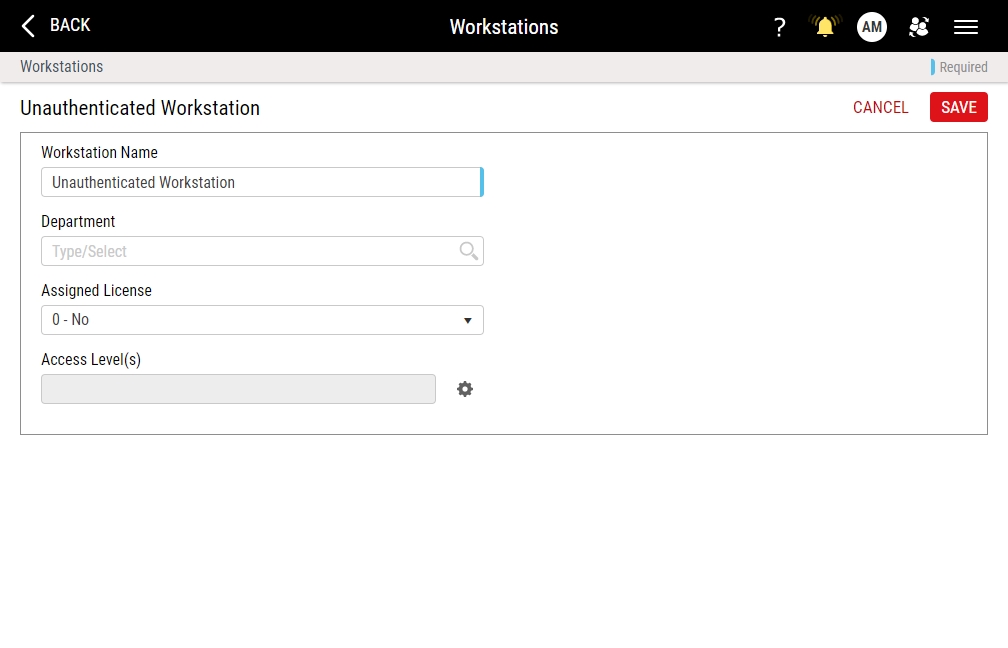Focus the Department Type/Select field
The image size is (1008, 648).
click(x=262, y=251)
